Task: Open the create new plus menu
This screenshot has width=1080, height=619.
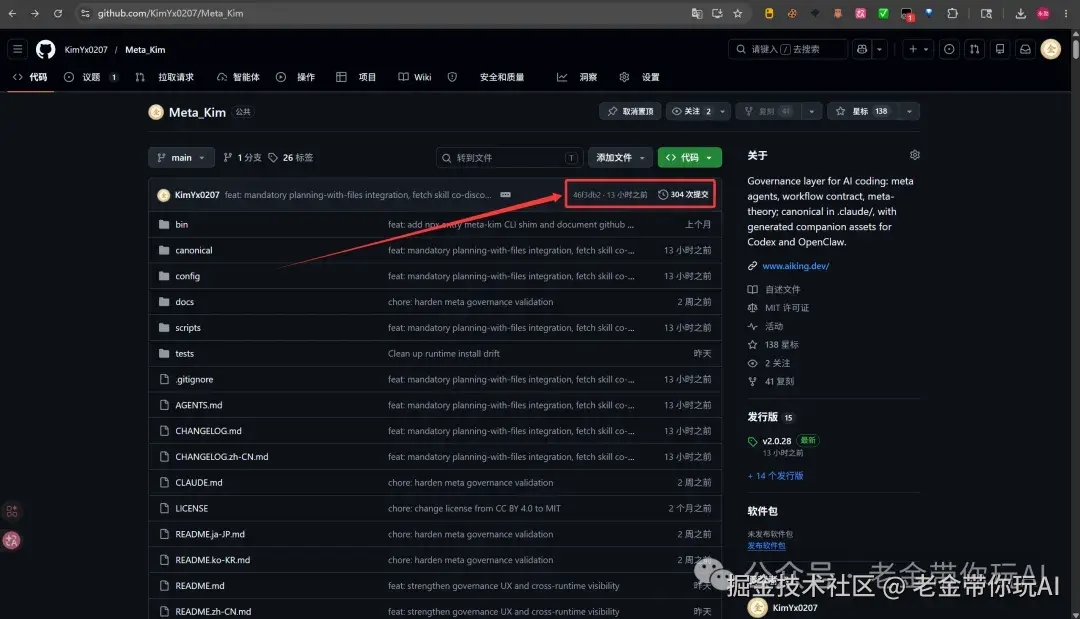Action: coord(918,49)
